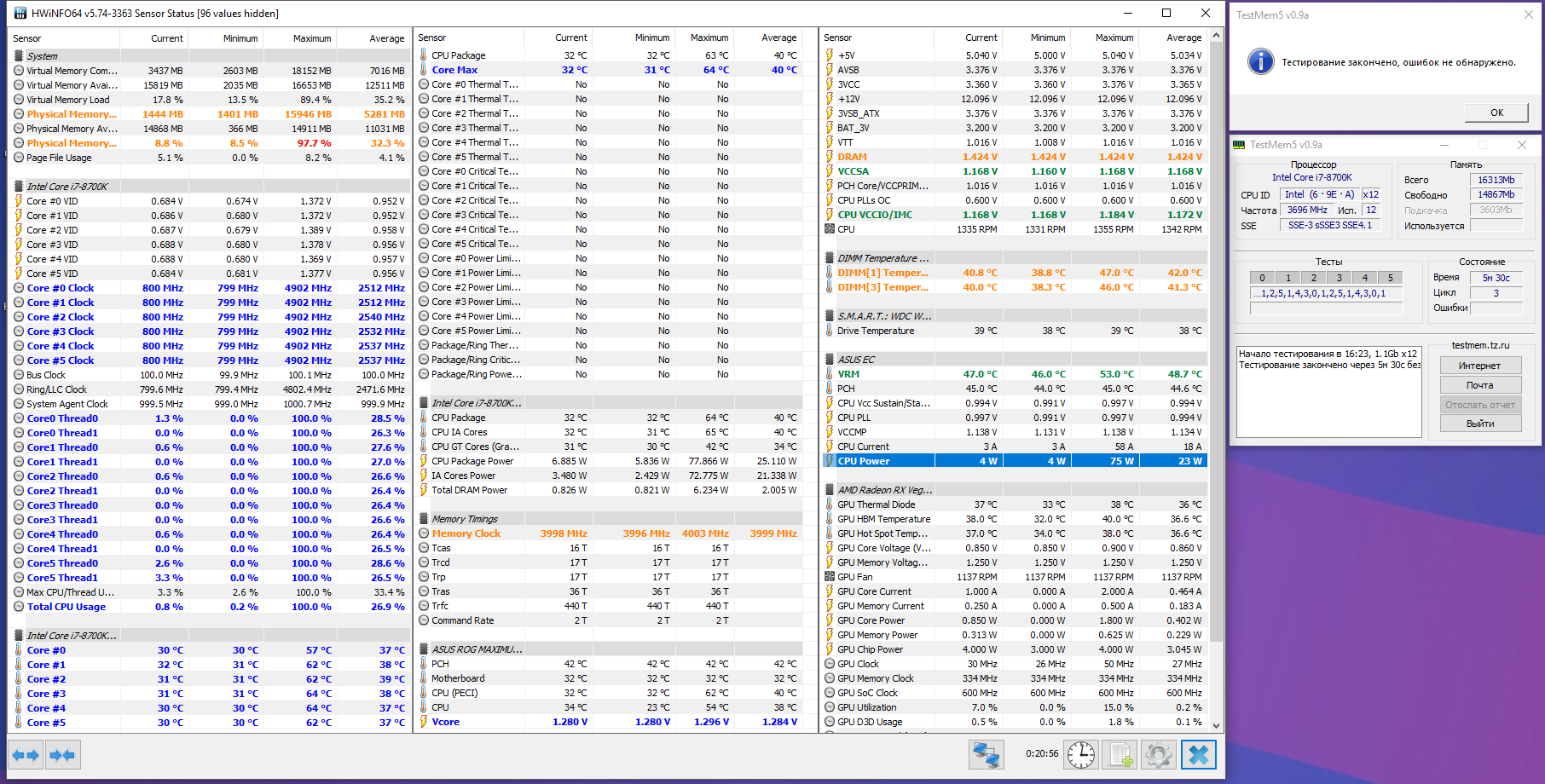
Task: Click the Average column header in right panel
Action: (1173, 37)
